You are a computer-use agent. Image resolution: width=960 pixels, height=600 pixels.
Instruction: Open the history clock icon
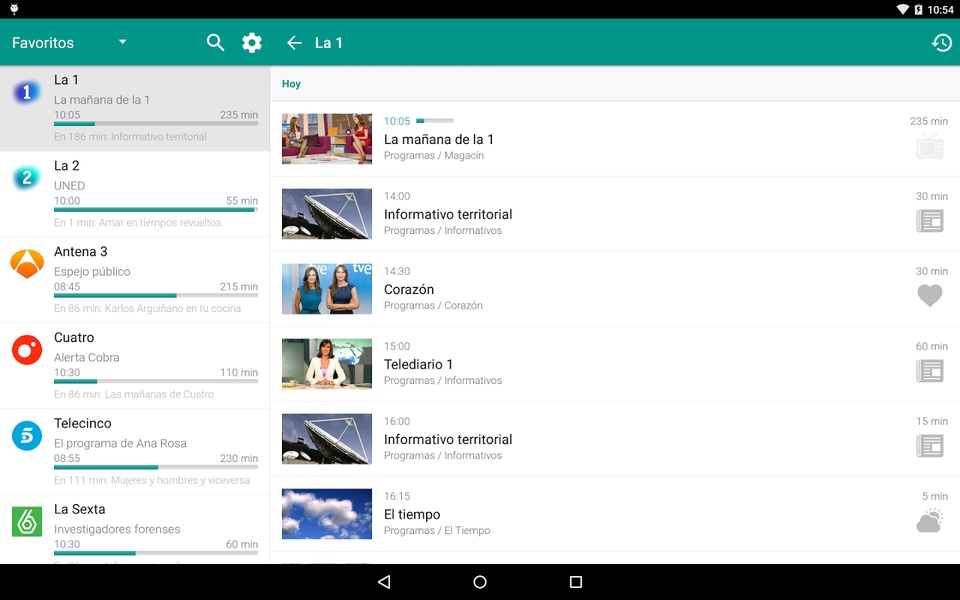[x=942, y=43]
